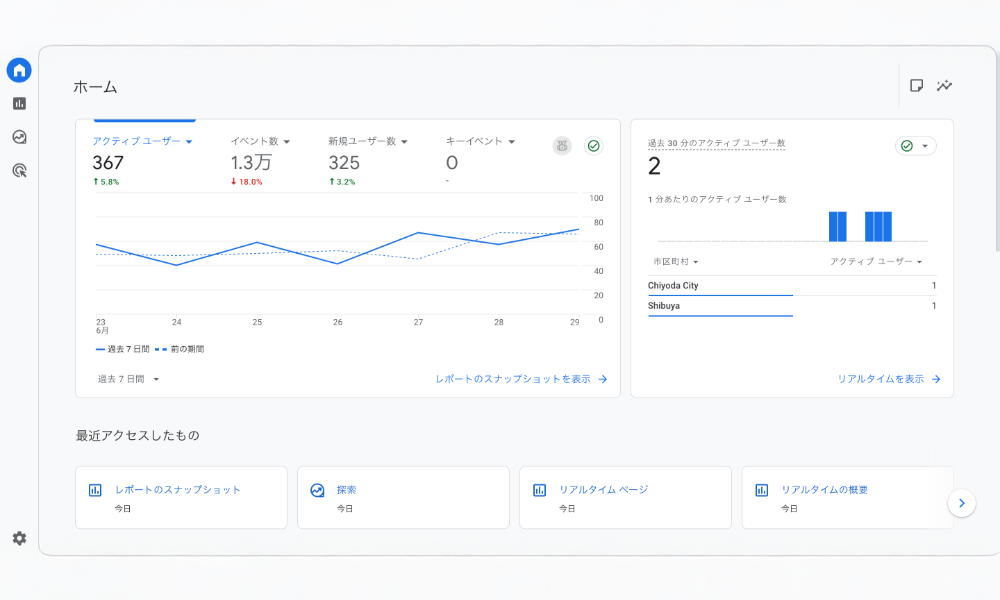Open the Reports icon in the sidebar
This screenshot has width=1000, height=600.
click(x=18, y=102)
